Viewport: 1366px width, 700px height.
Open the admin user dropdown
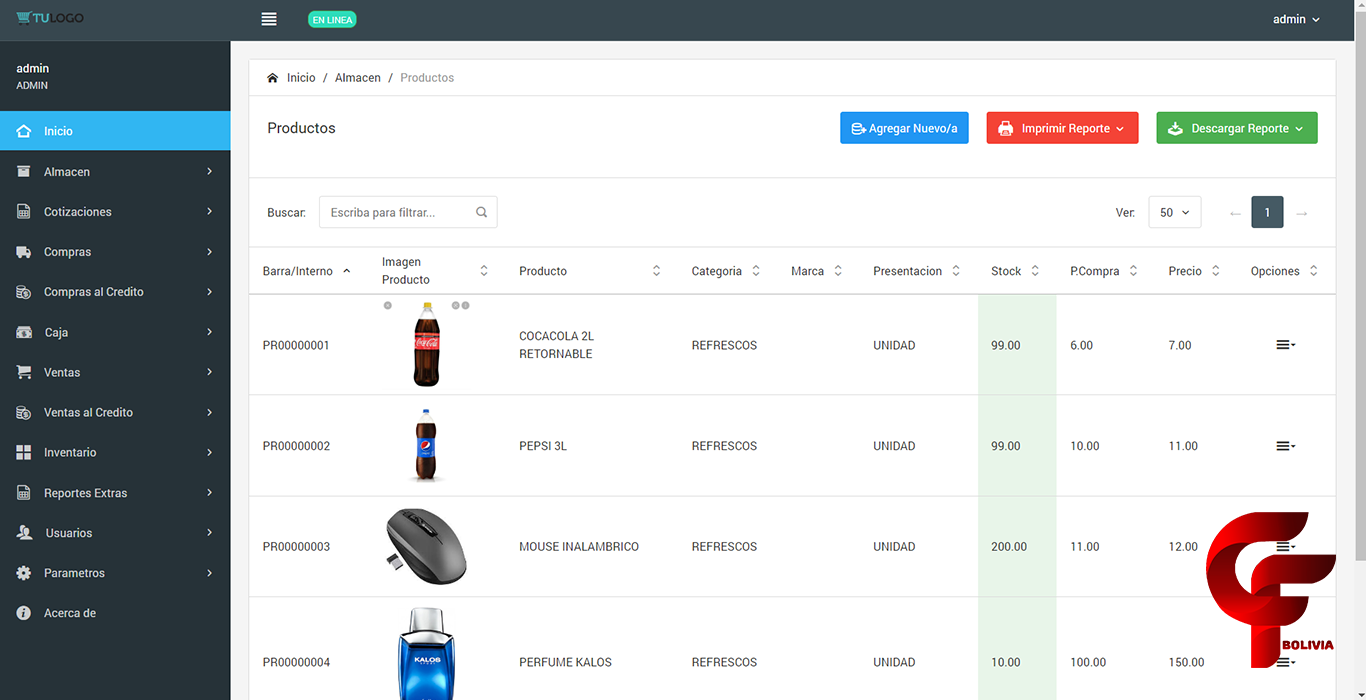click(1295, 19)
